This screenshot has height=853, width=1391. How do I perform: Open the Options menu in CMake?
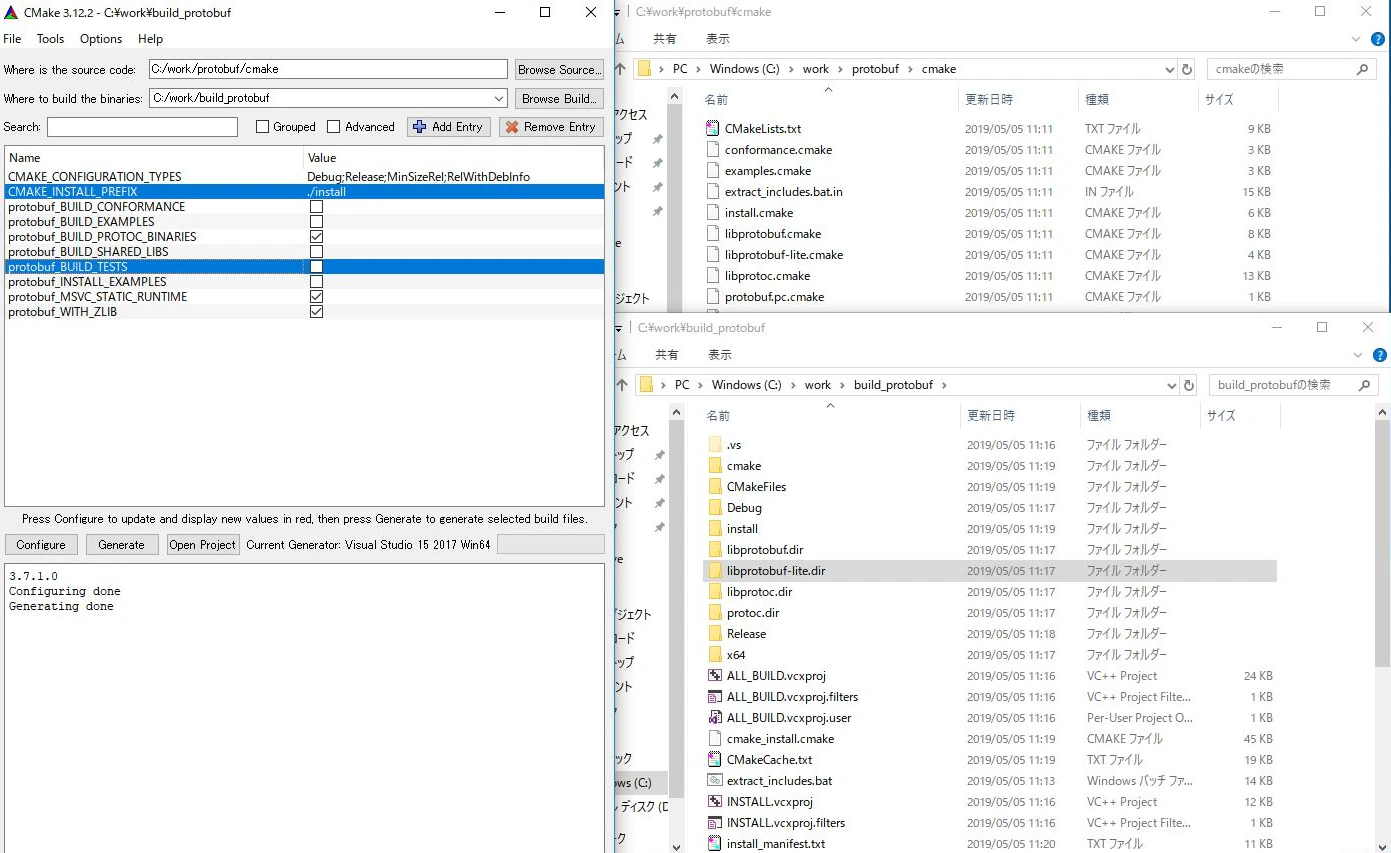click(x=101, y=39)
